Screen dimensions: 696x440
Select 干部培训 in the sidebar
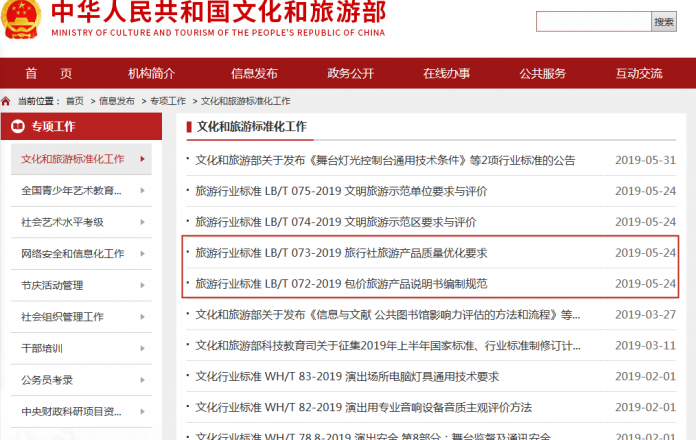(x=42, y=348)
